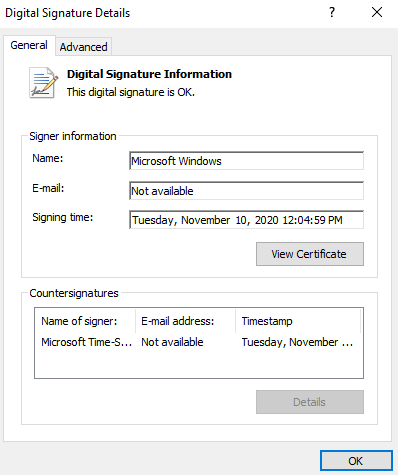Click 'This digital signature is OK.' text
The image size is (398, 475).
pos(131,92)
